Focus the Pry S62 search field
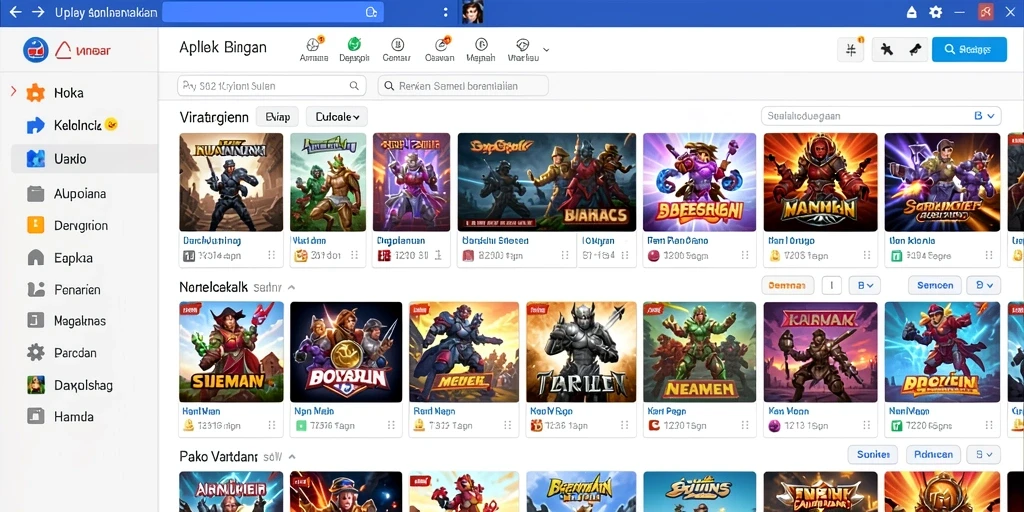The image size is (1024, 512). pos(271,86)
